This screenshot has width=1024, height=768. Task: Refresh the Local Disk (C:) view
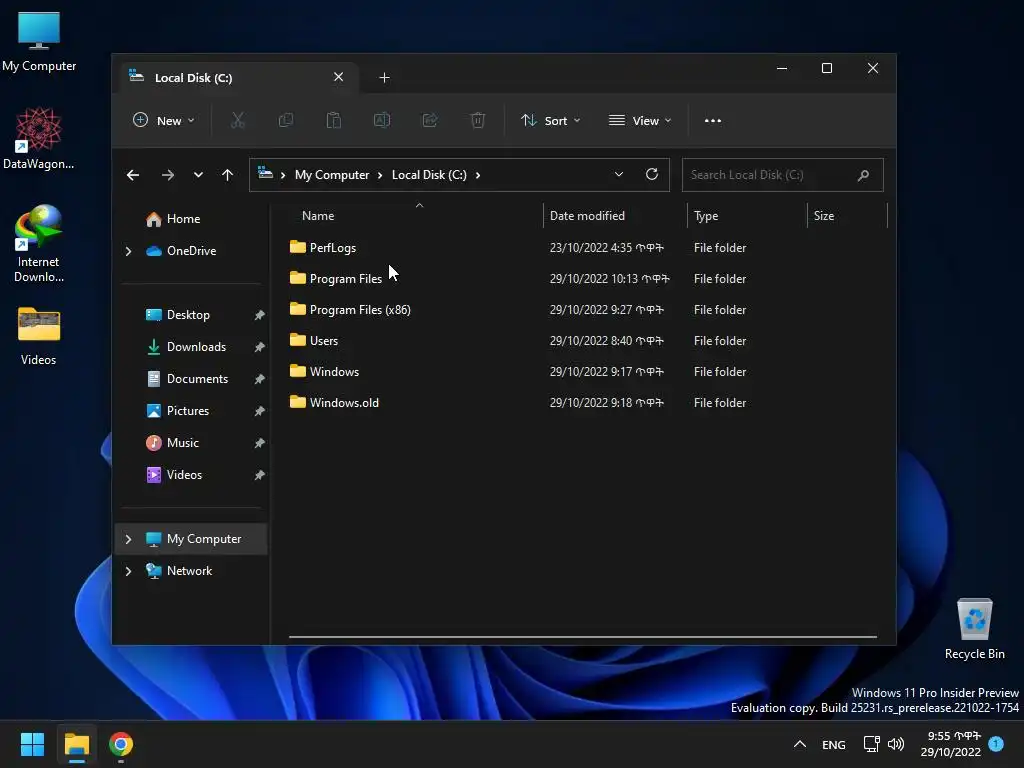(652, 174)
